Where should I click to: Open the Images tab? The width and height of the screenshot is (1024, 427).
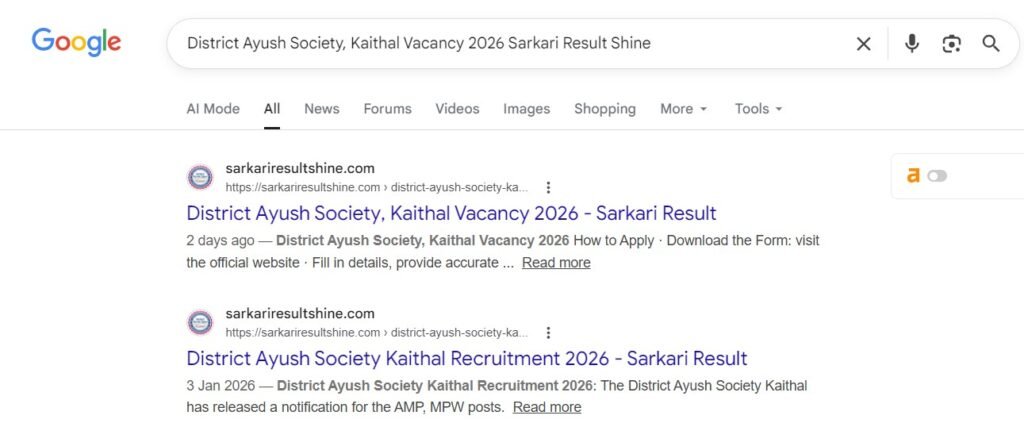click(526, 109)
